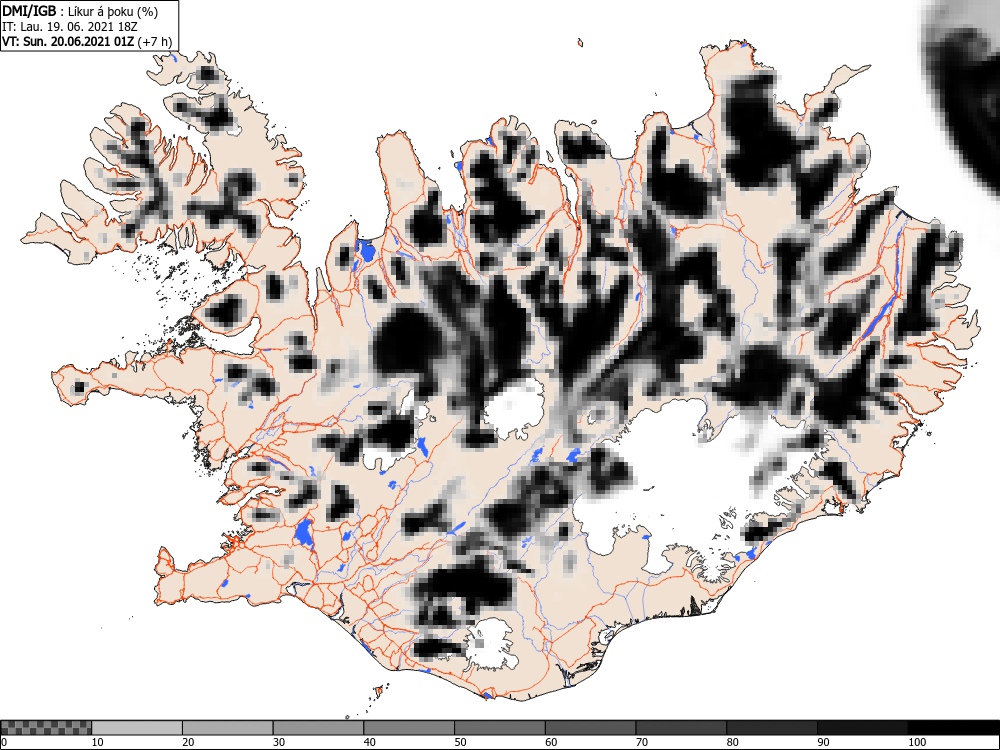Click the legend label '100'
Viewport: 1000px width, 750px height.
pos(916,742)
